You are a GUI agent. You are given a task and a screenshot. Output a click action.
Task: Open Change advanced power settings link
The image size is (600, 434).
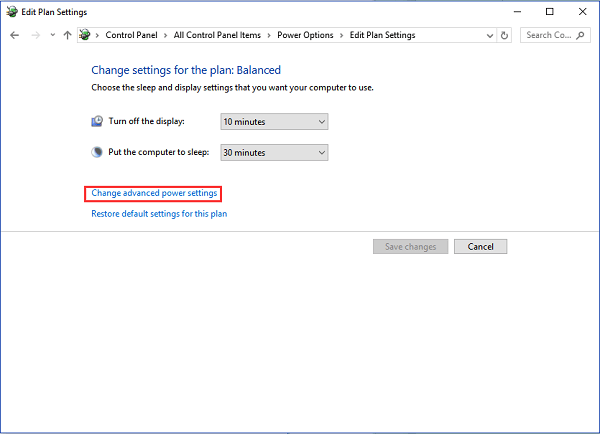[x=154, y=193]
